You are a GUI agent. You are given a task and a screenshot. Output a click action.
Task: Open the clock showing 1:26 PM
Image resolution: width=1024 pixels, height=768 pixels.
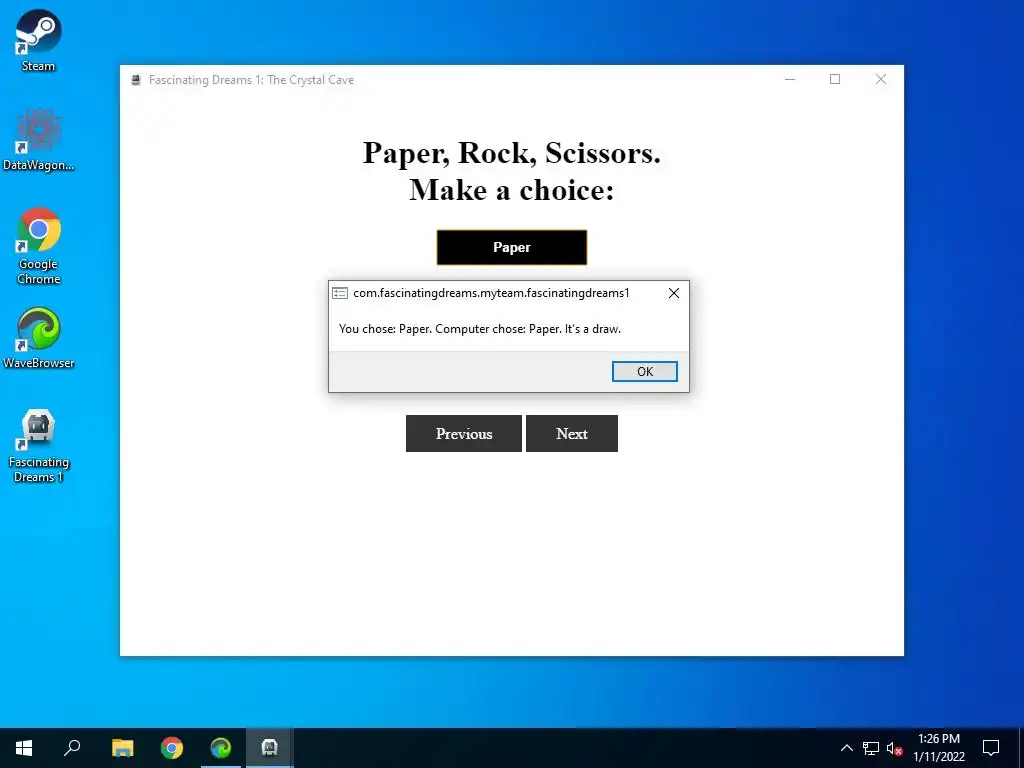[x=938, y=748]
